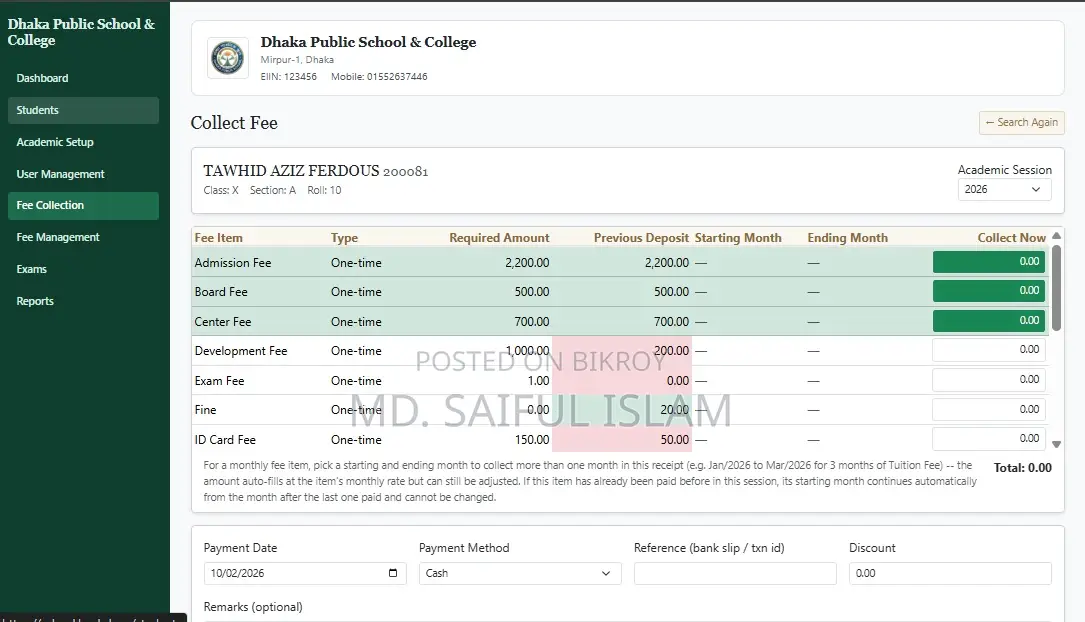Click the student name TAWHID AZIZ FERDOUS
Screen dimensions: 1085x622
[x=291, y=171]
